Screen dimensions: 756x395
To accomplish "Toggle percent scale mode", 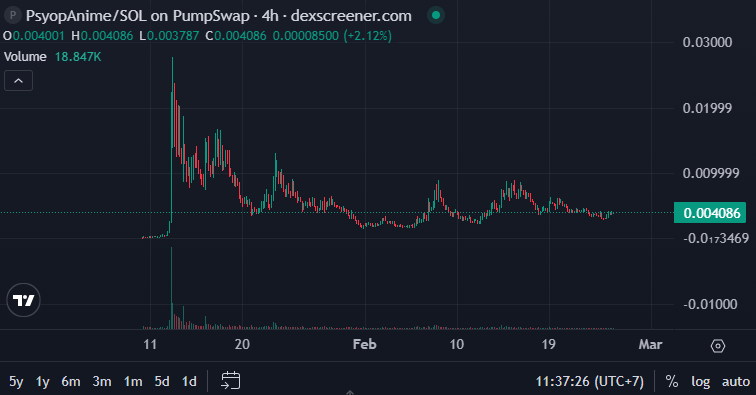I will (x=672, y=381).
